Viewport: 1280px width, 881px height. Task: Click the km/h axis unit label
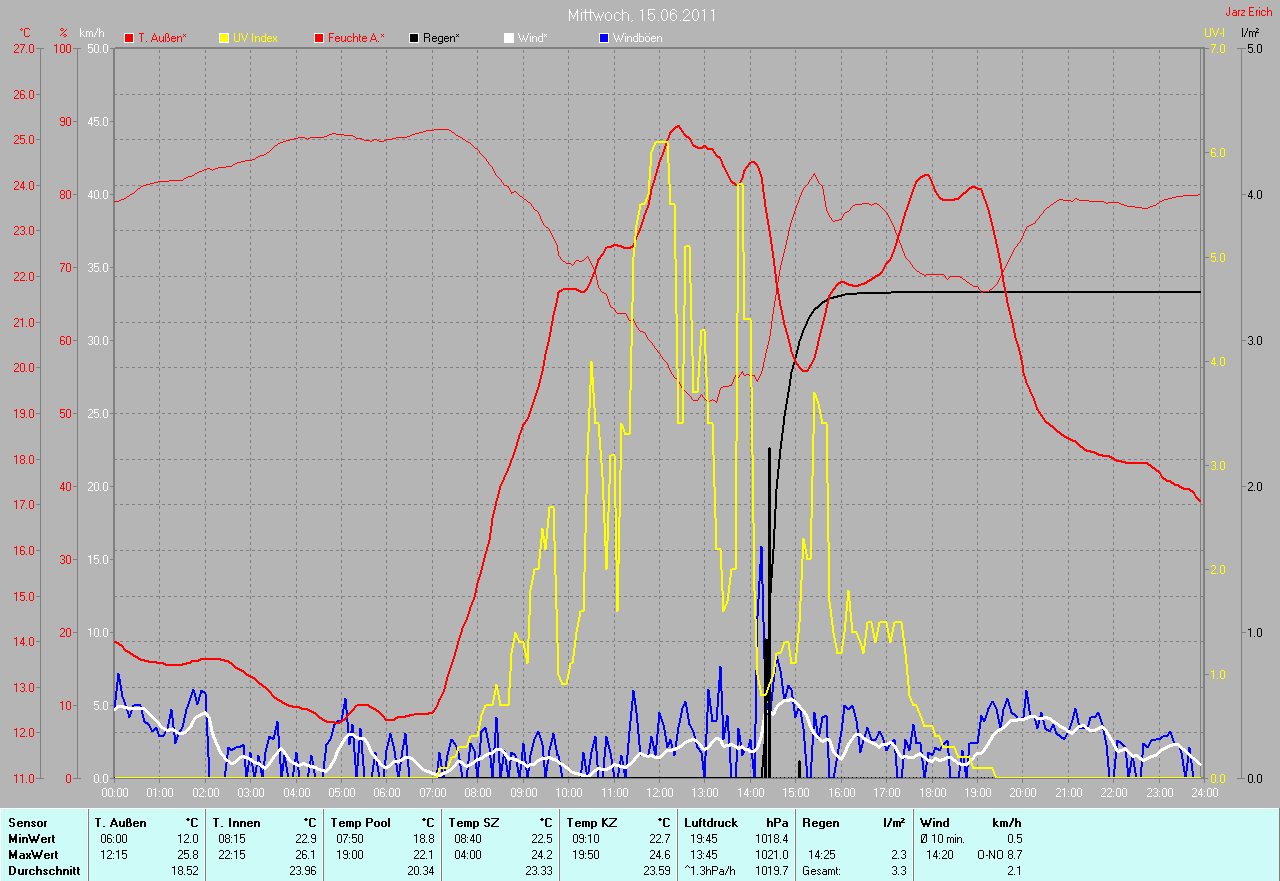click(92, 33)
